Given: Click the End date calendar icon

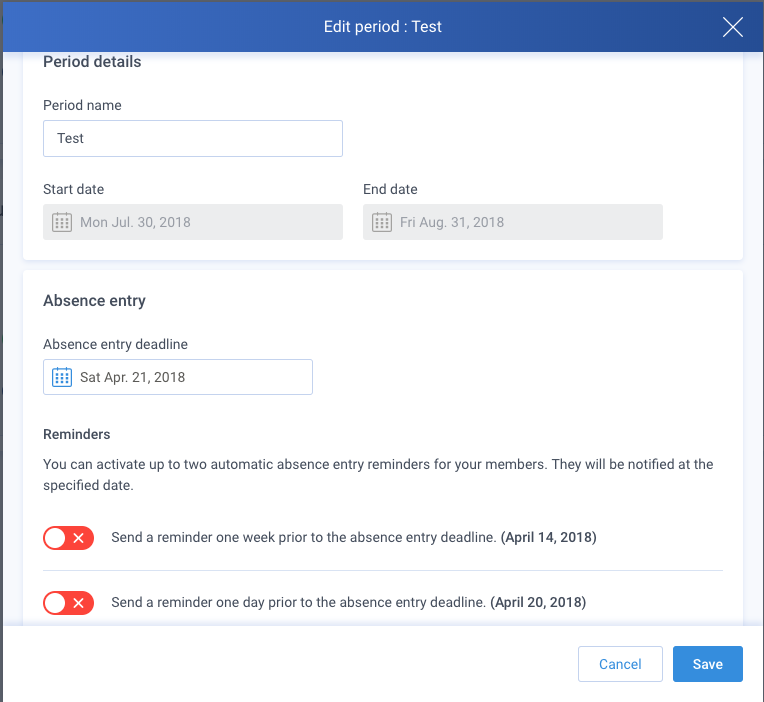Looking at the screenshot, I should (382, 222).
